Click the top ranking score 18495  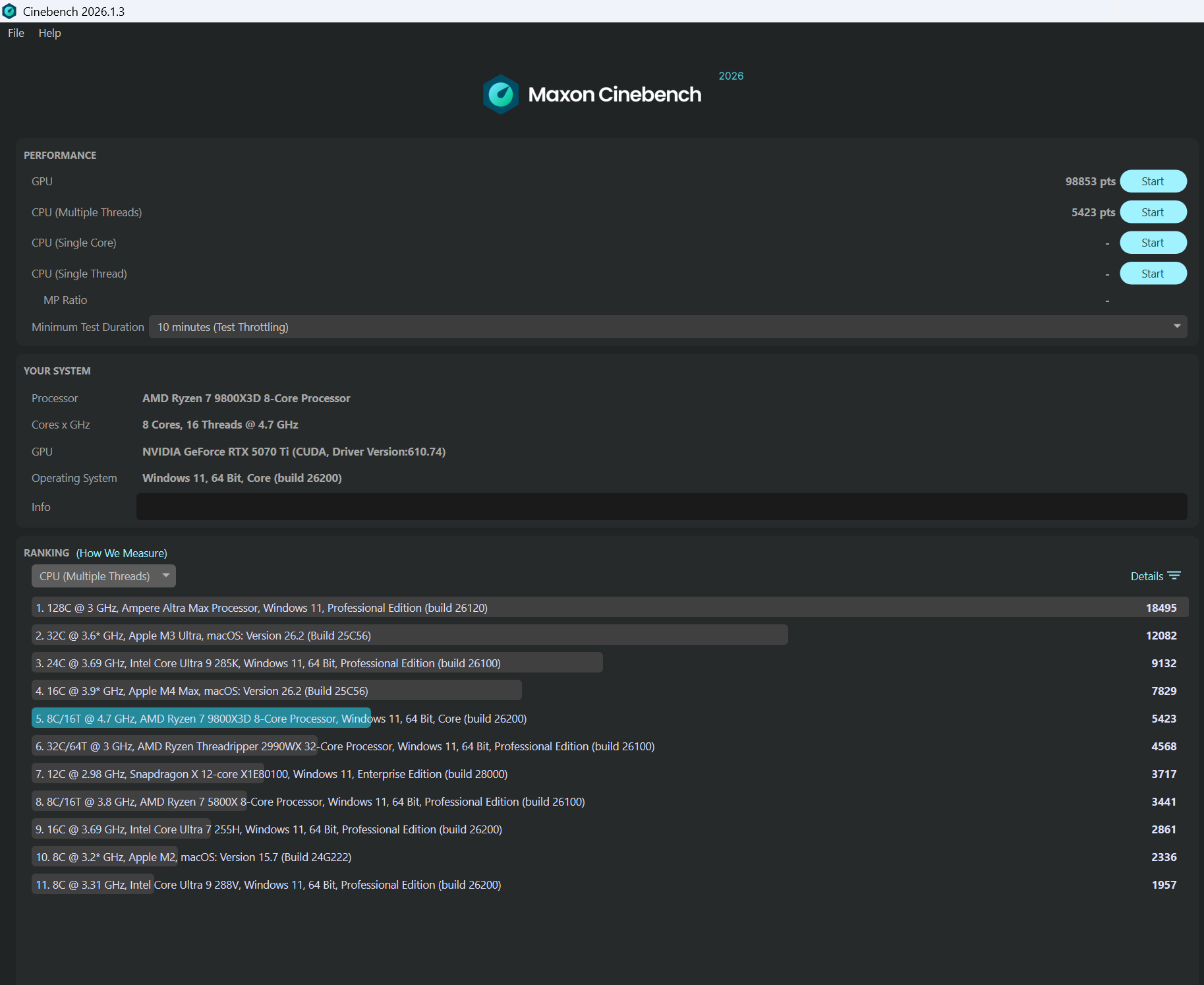tap(1161, 608)
